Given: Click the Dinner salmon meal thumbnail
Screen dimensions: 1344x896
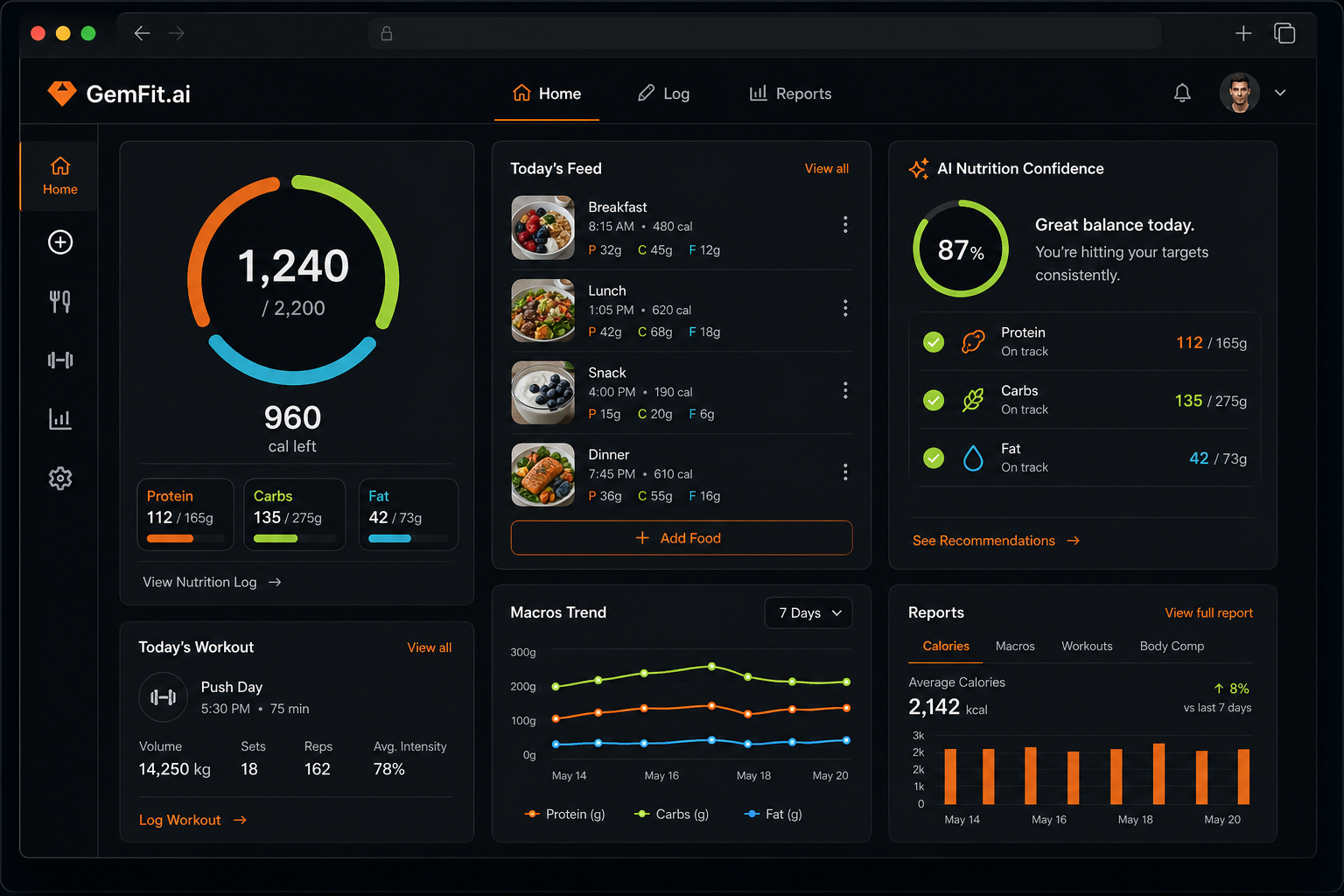Looking at the screenshot, I should [x=542, y=475].
